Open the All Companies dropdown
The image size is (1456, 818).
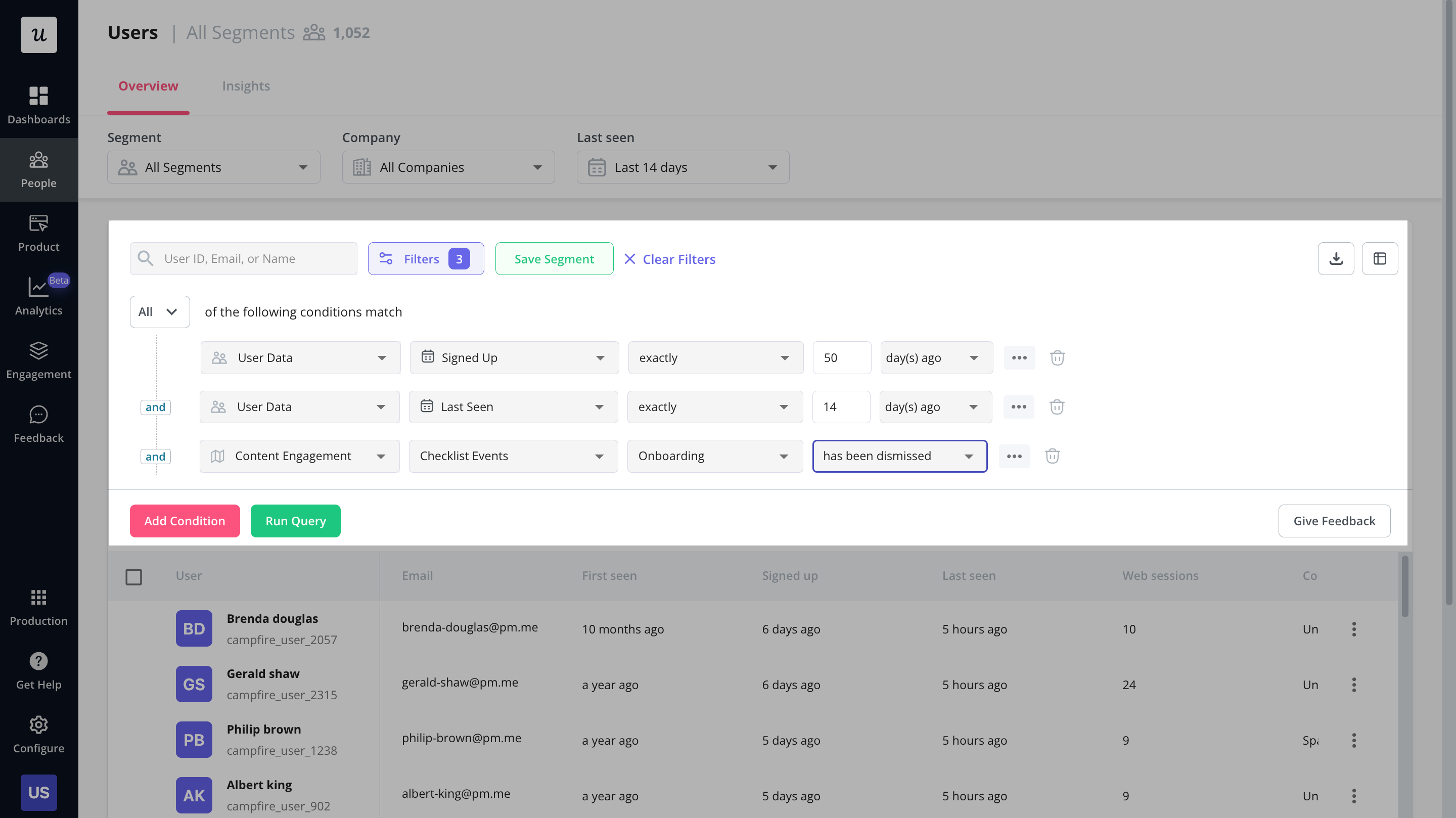coord(447,167)
